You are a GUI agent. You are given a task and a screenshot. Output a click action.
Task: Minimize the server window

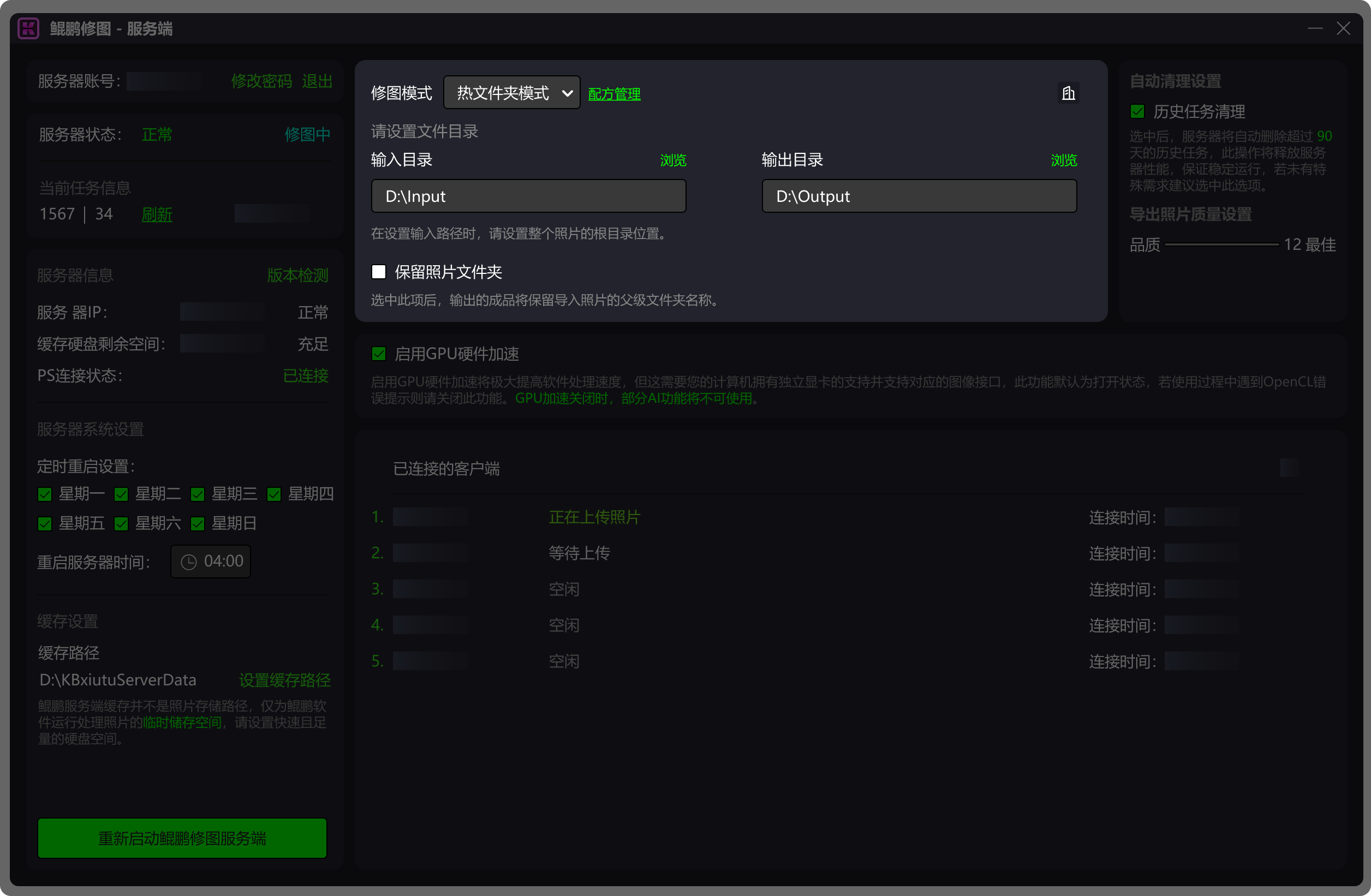point(1315,28)
